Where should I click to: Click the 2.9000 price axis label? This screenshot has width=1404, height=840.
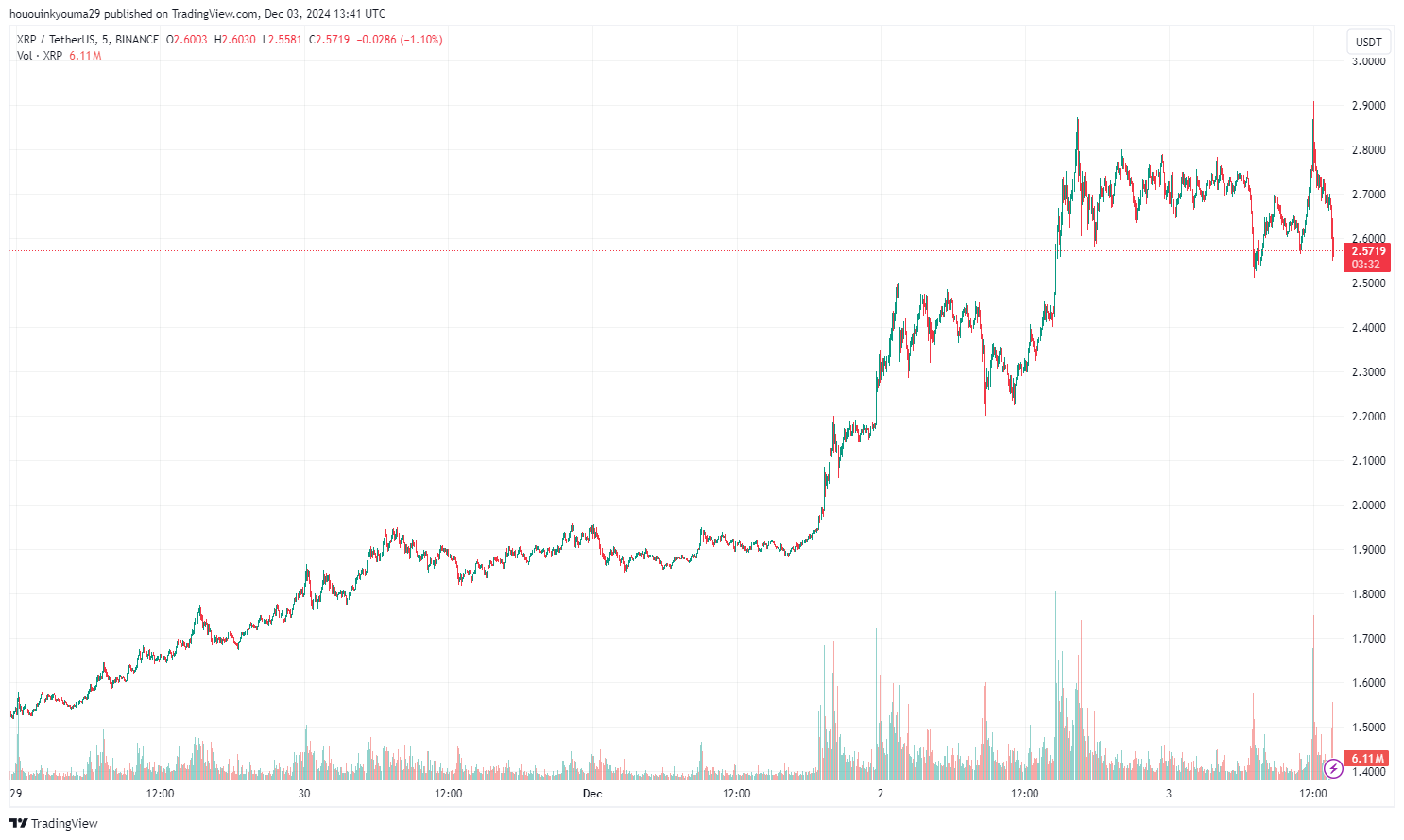pos(1368,106)
